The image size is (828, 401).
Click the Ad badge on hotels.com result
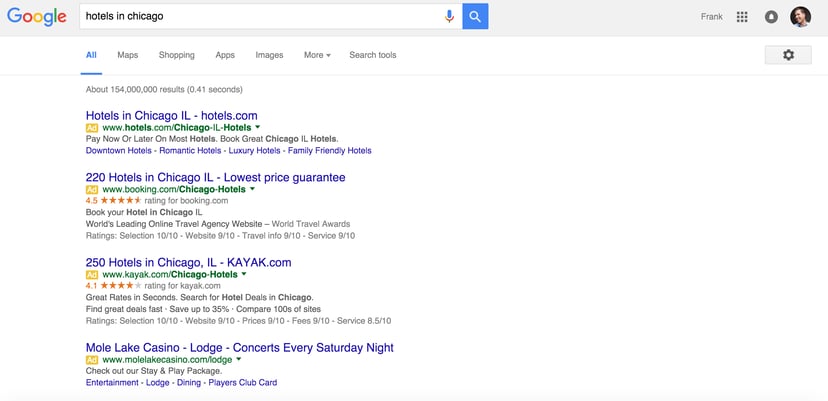(x=92, y=128)
